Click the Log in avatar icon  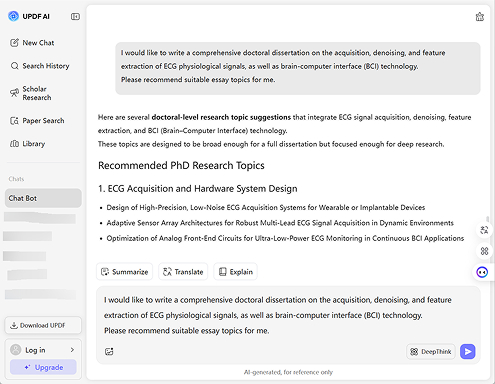point(16,350)
